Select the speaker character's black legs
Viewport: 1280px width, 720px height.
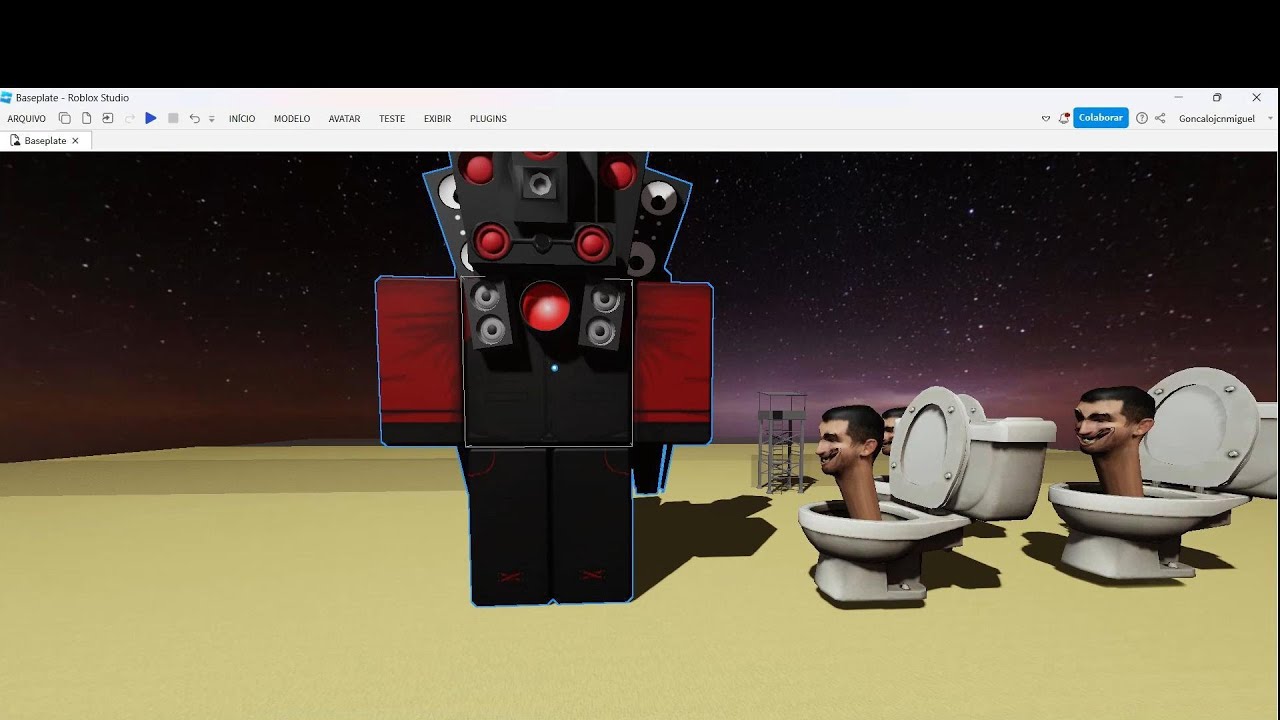click(x=551, y=525)
